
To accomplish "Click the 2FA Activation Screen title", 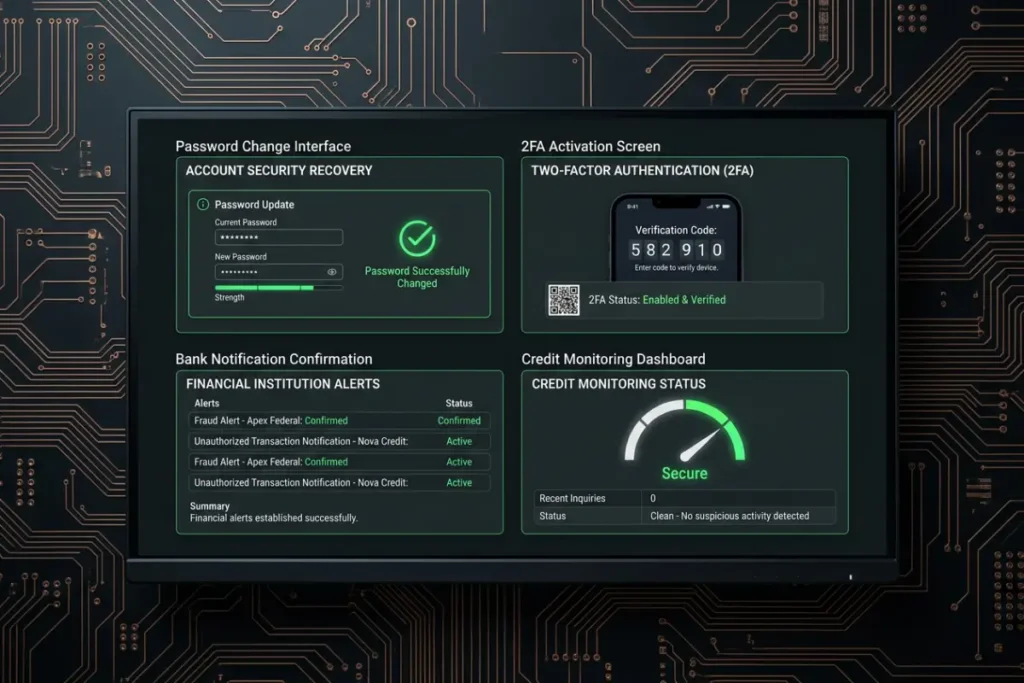I will tap(591, 146).
